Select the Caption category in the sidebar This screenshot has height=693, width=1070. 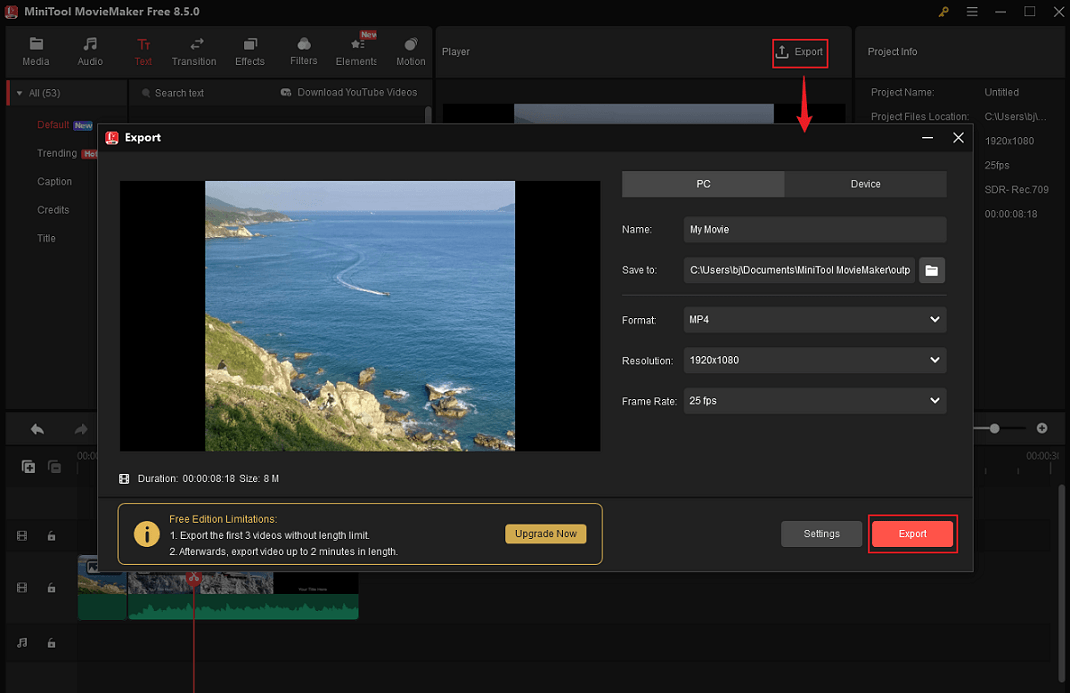click(x=55, y=181)
